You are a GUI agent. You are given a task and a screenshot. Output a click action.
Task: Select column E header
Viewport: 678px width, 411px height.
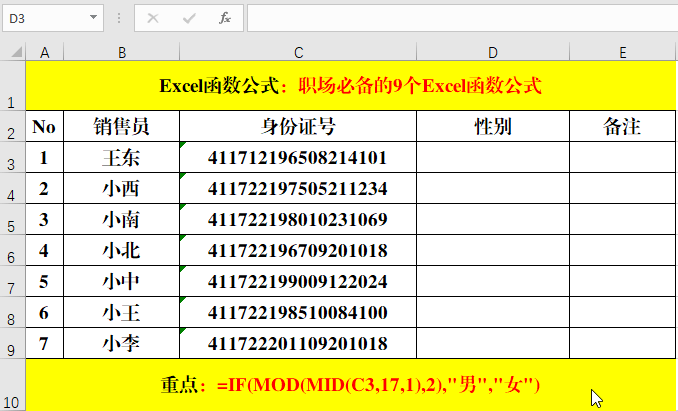[x=623, y=52]
